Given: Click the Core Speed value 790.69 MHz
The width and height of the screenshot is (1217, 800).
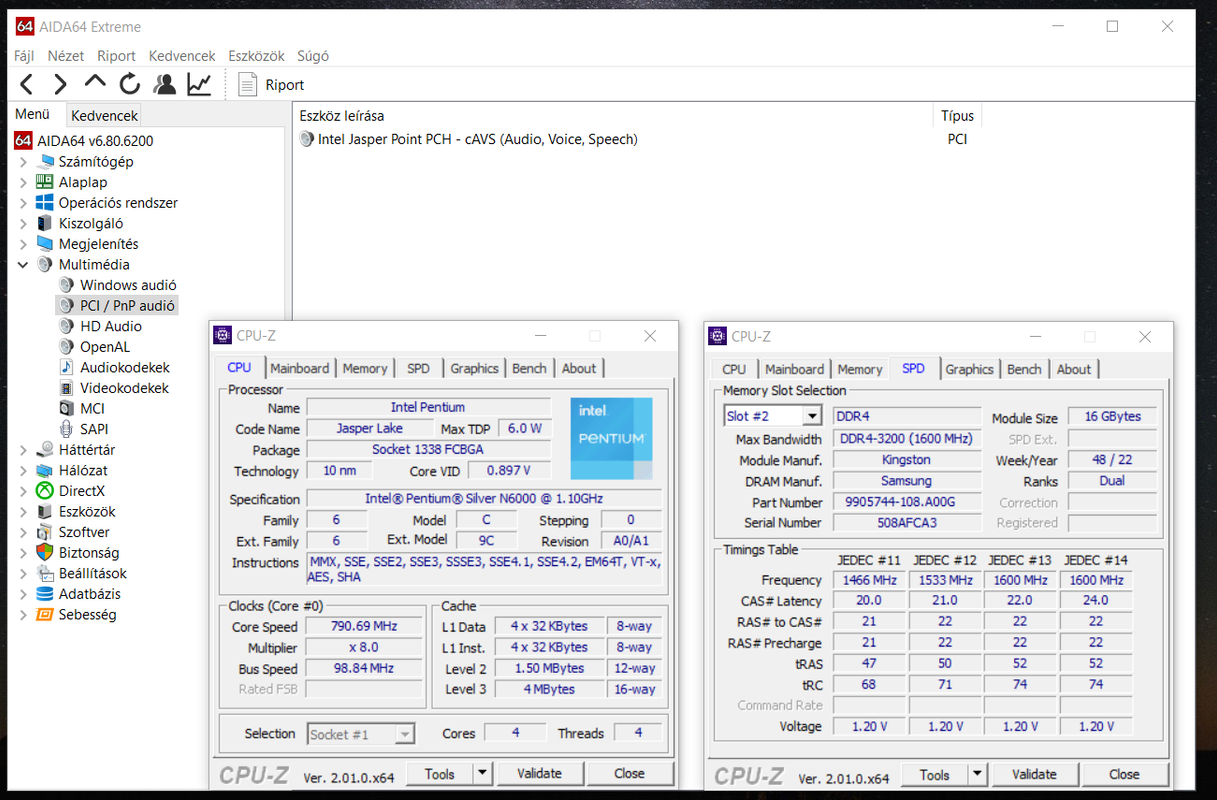Looking at the screenshot, I should tap(365, 626).
